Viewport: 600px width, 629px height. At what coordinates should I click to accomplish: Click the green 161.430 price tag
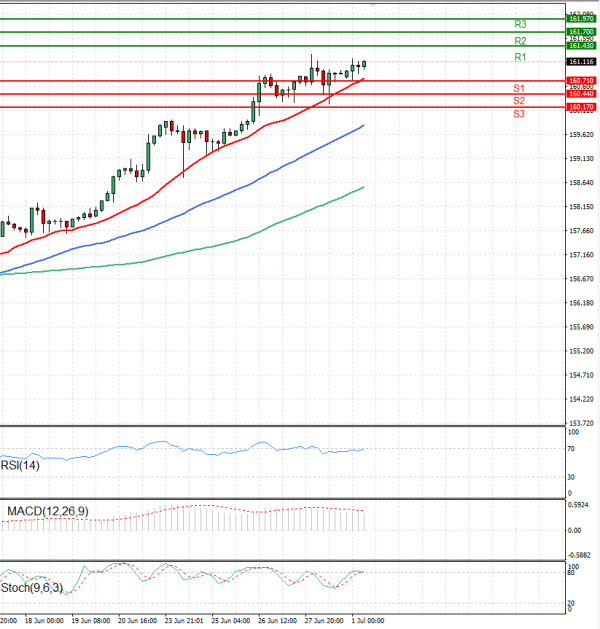(x=581, y=46)
